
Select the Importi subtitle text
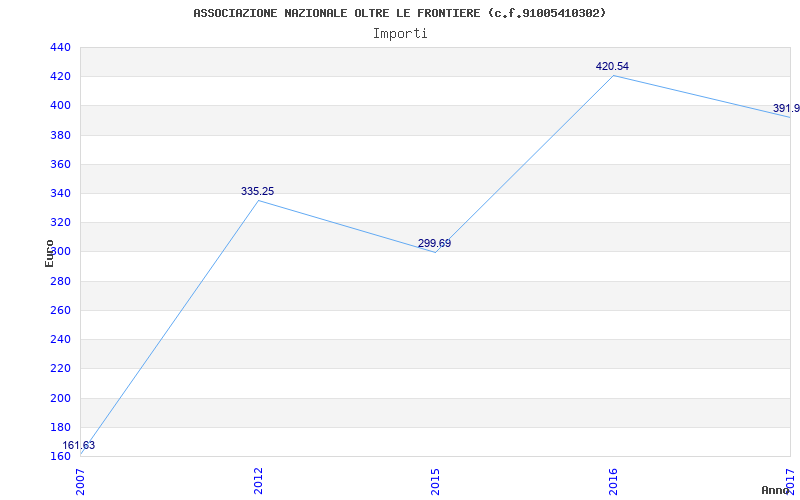pyautogui.click(x=399, y=34)
